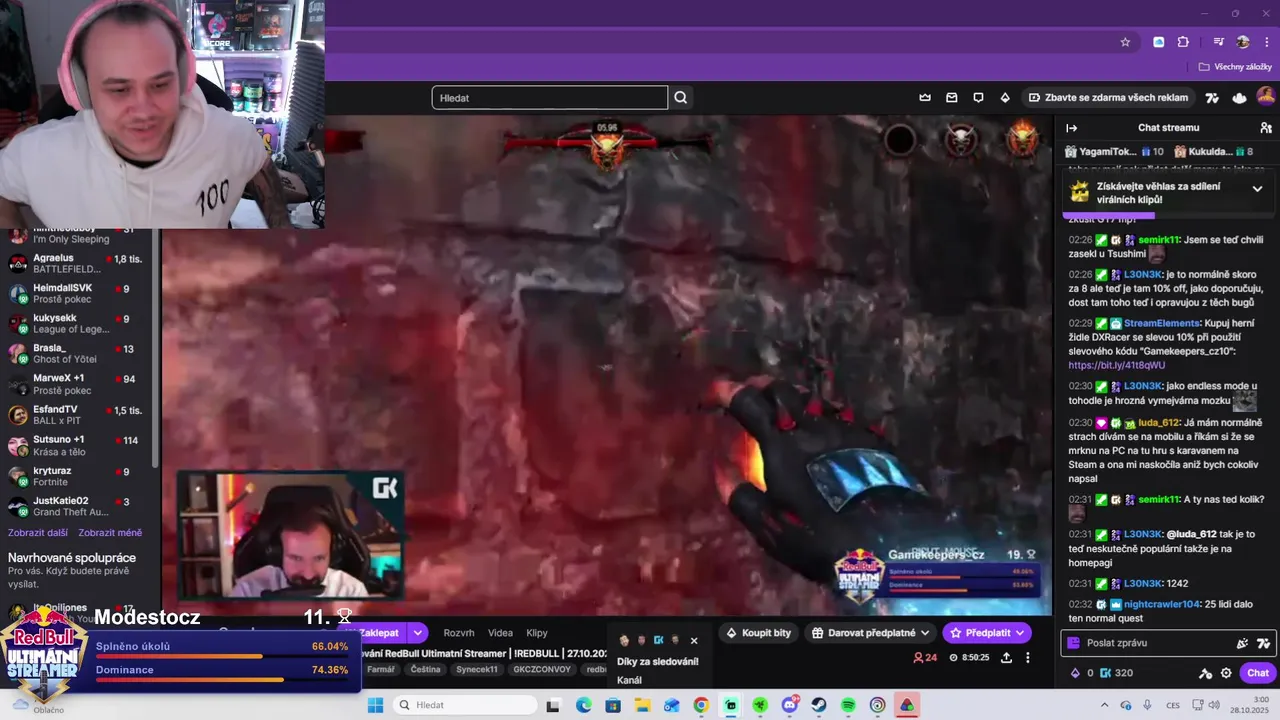Viewport: 1280px width, 720px height.
Task: Open Steam from the taskbar
Action: (x=819, y=705)
